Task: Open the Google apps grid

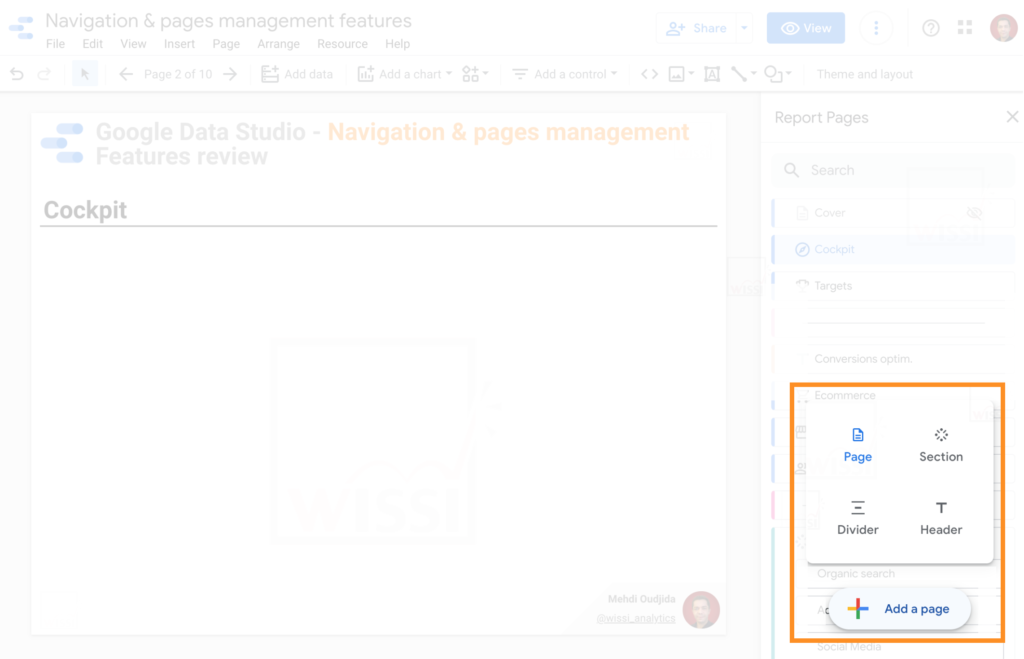Action: tap(965, 27)
